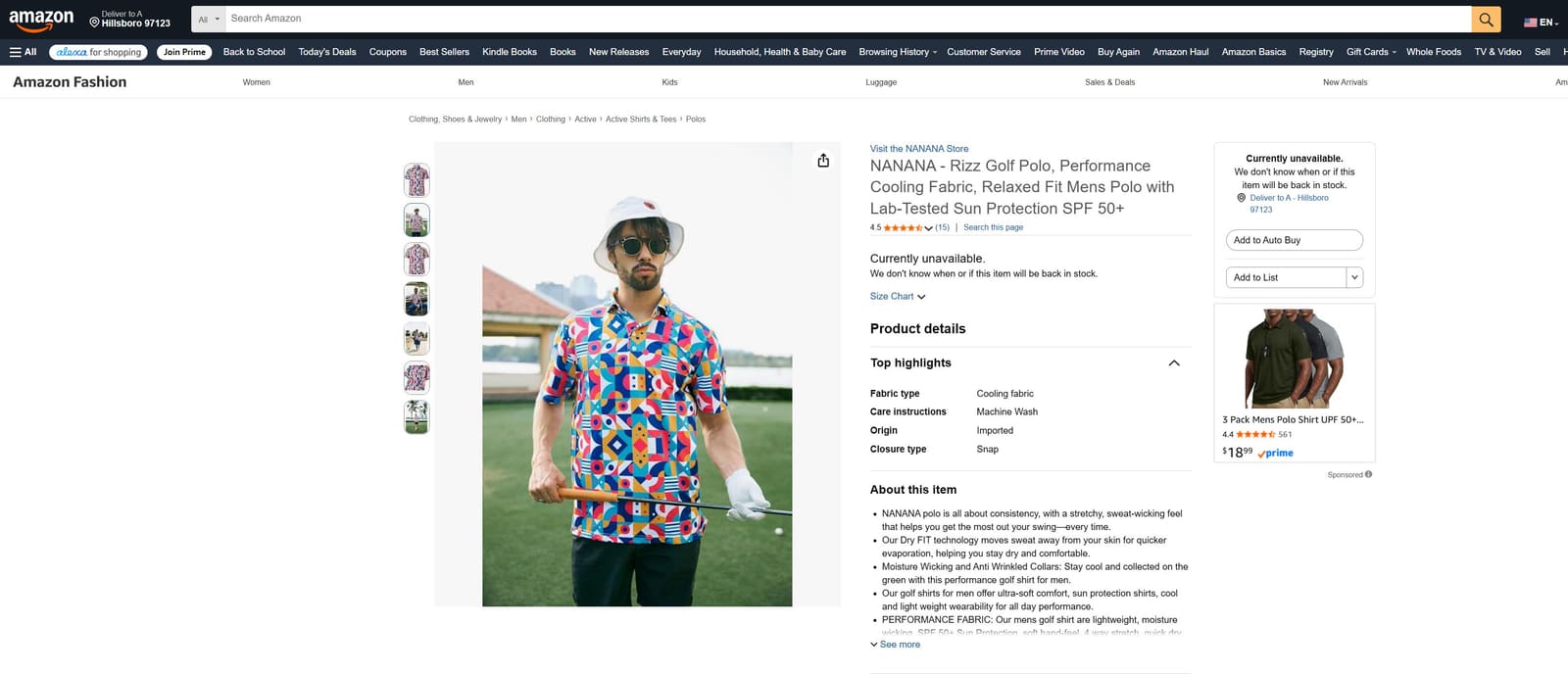This screenshot has width=1568, height=674.
Task: Click the delivery location pin icon
Action: [x=94, y=22]
